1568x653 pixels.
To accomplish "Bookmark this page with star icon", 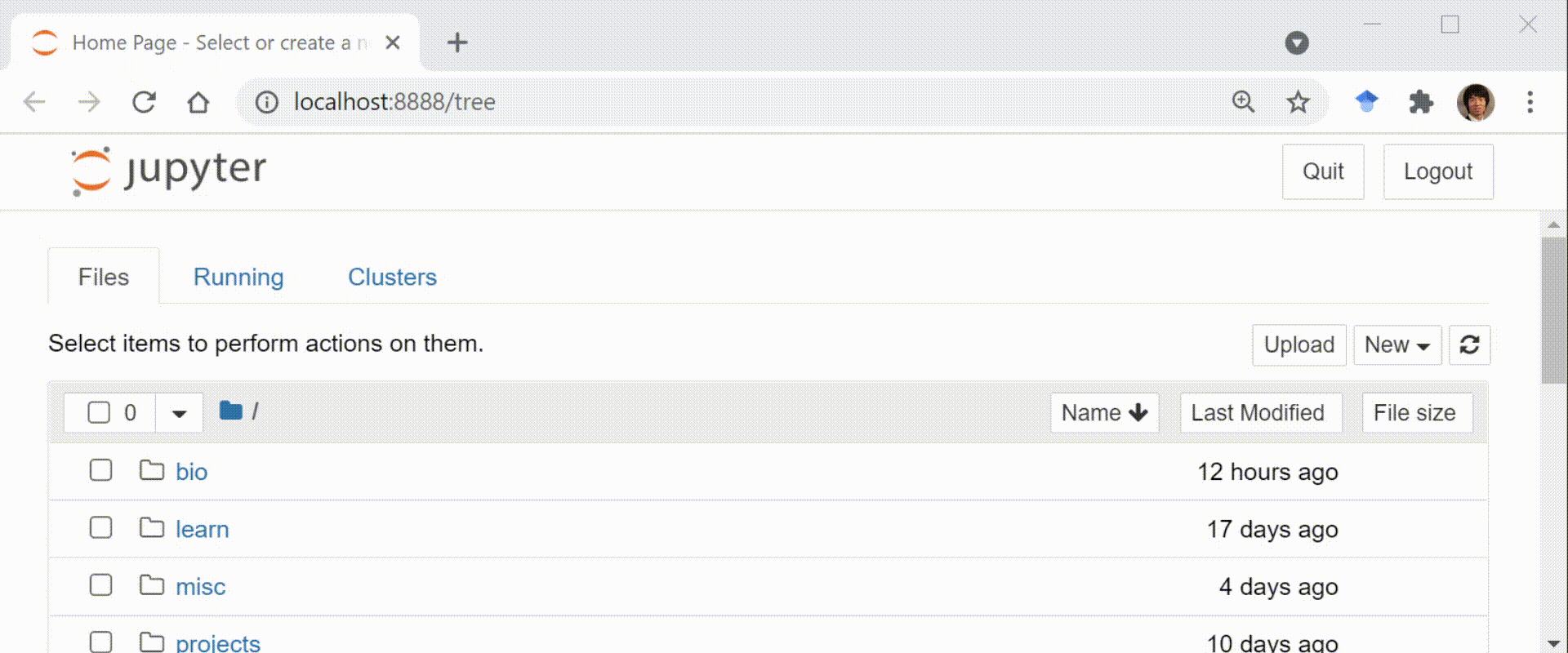I will (1298, 102).
